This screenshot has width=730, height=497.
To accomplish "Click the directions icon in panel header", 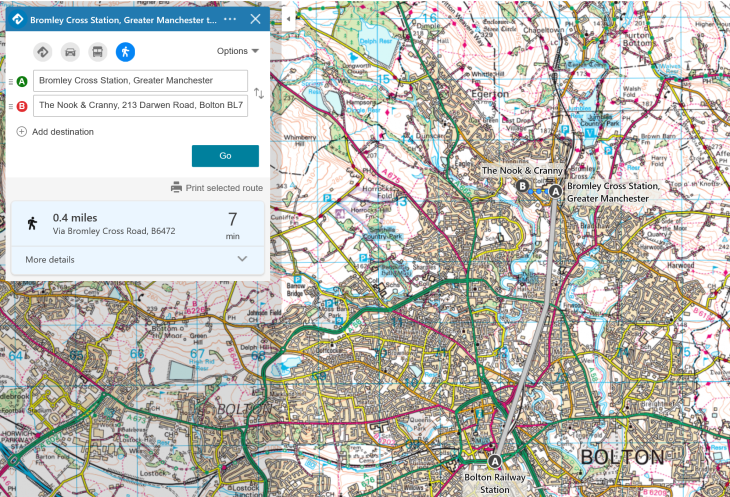I will pyautogui.click(x=17, y=19).
